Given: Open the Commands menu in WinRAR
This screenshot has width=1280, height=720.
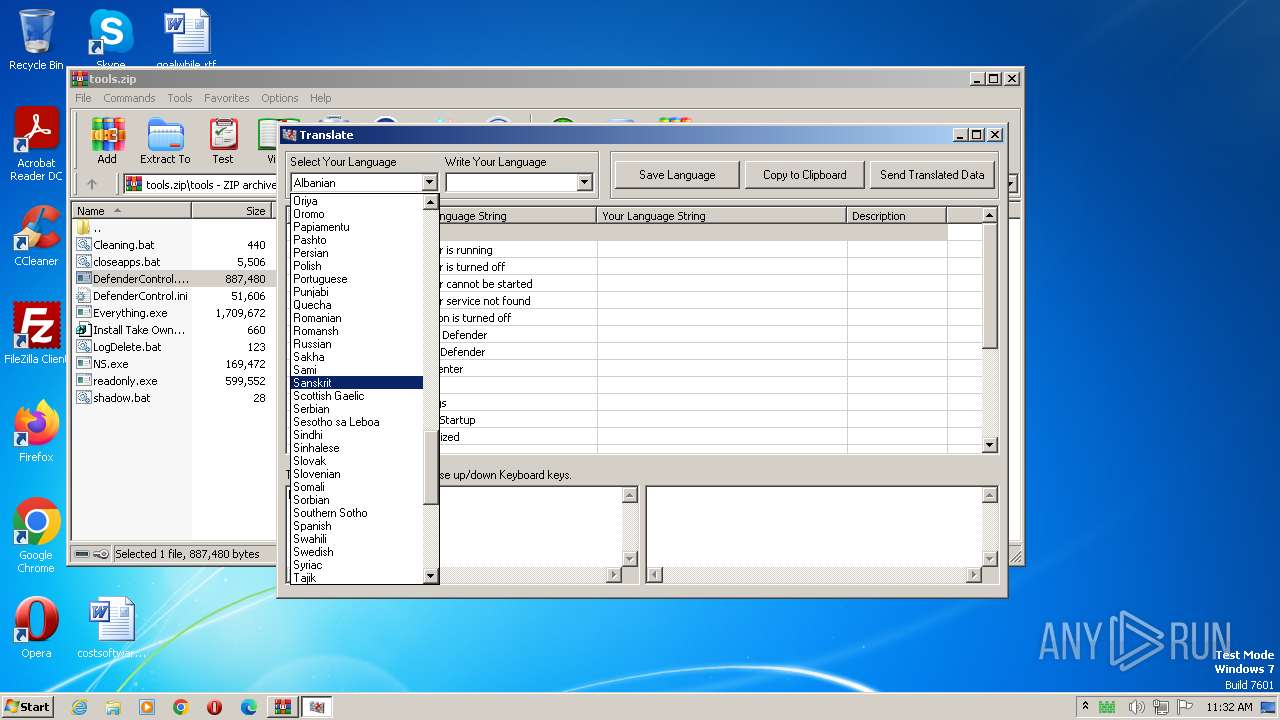Looking at the screenshot, I should pyautogui.click(x=129, y=98).
